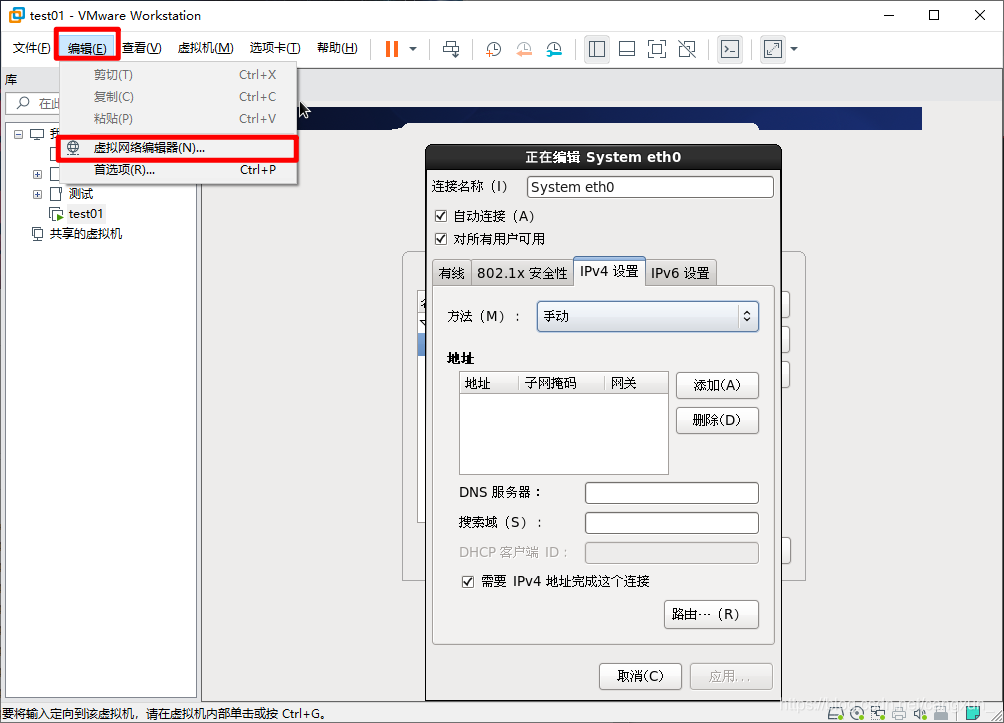
Task: Open the stretch display options dropdown arrow
Action: coord(794,49)
